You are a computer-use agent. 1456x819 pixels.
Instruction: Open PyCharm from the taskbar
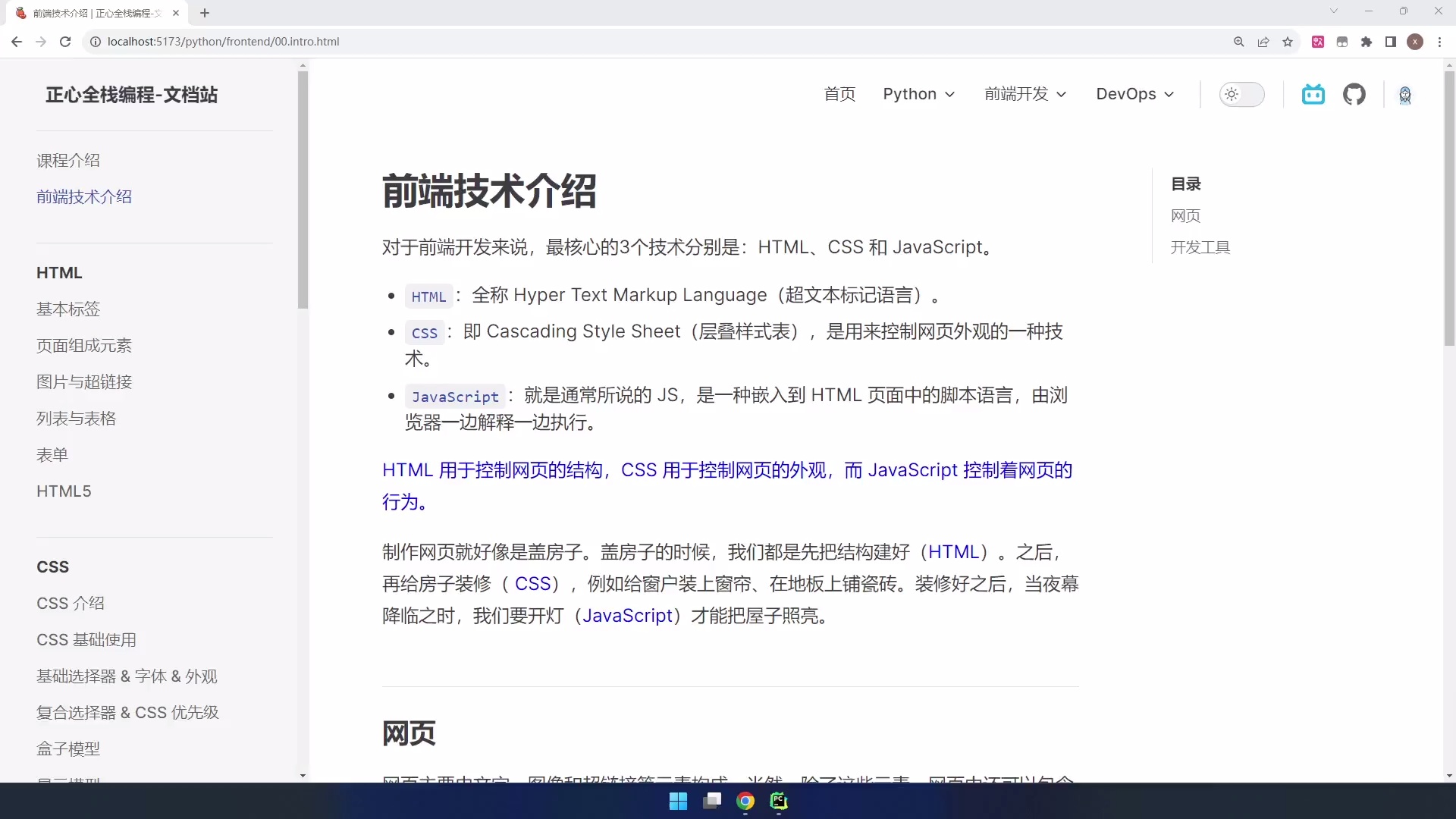point(779,802)
